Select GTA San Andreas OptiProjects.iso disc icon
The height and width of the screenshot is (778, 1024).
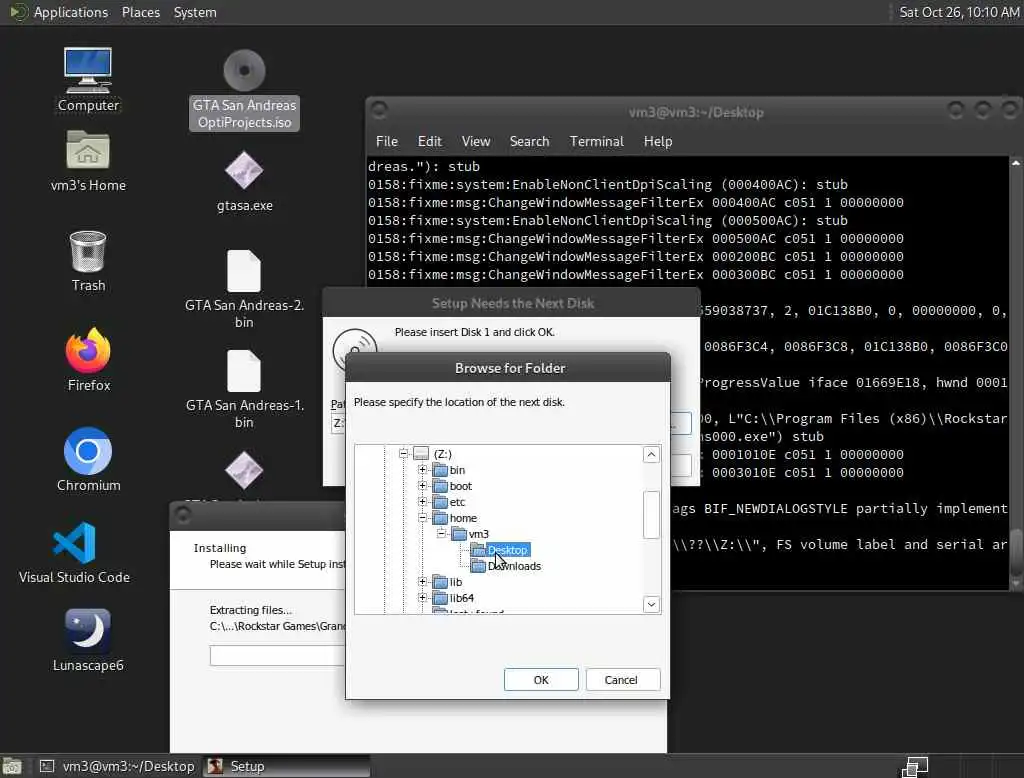pyautogui.click(x=244, y=70)
